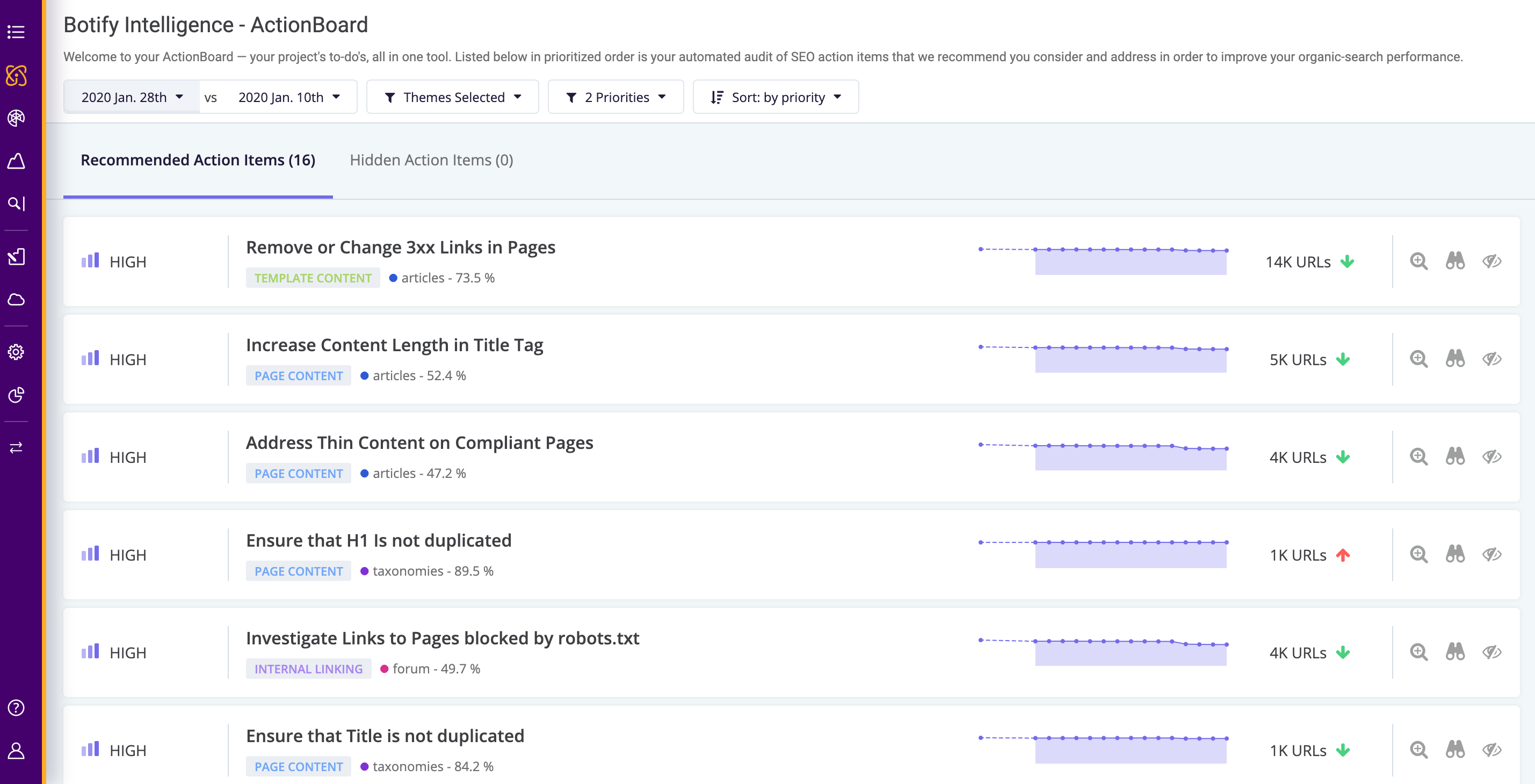This screenshot has width=1535, height=784.
Task: Hide the Ensure that H1 Is not duplicated item
Action: pos(1491,554)
